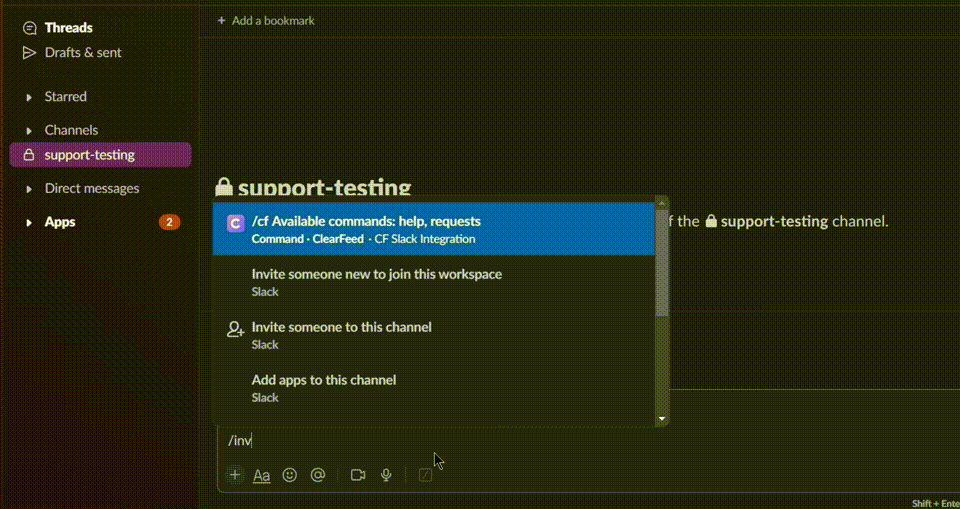Click the ClearFeed app icon in suggestions

(236, 224)
